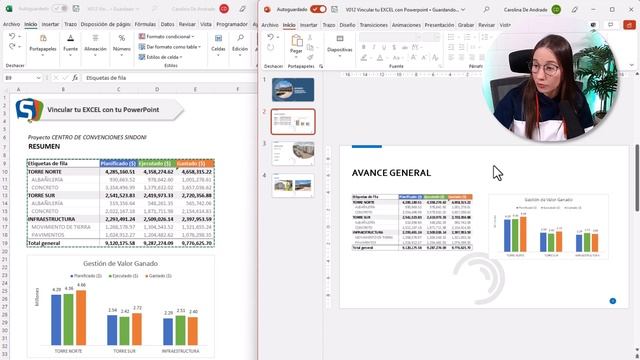Open PowerPoint Transiciones tab
640x360 pixels.
373,25
